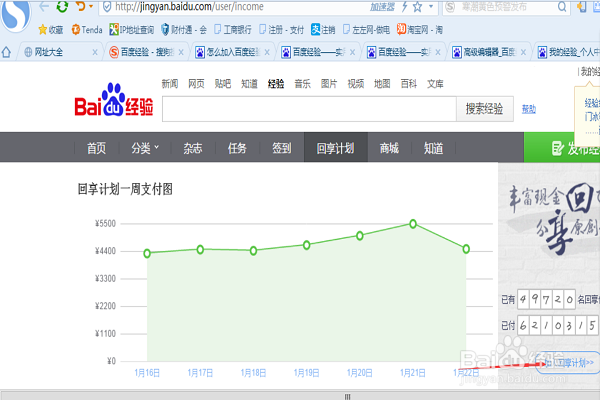This screenshot has width=600, height=400.
Task: Open the 杂志 nav item
Action: [x=192, y=148]
